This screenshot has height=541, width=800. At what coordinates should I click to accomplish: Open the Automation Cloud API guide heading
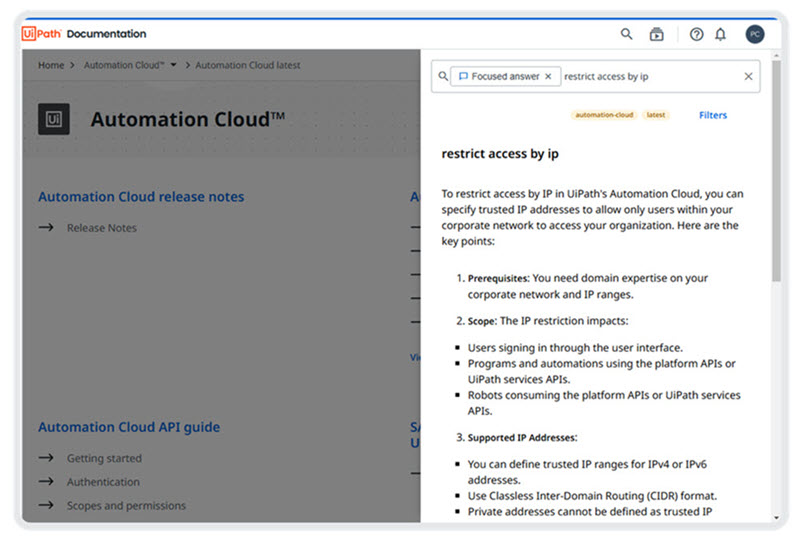click(x=129, y=427)
